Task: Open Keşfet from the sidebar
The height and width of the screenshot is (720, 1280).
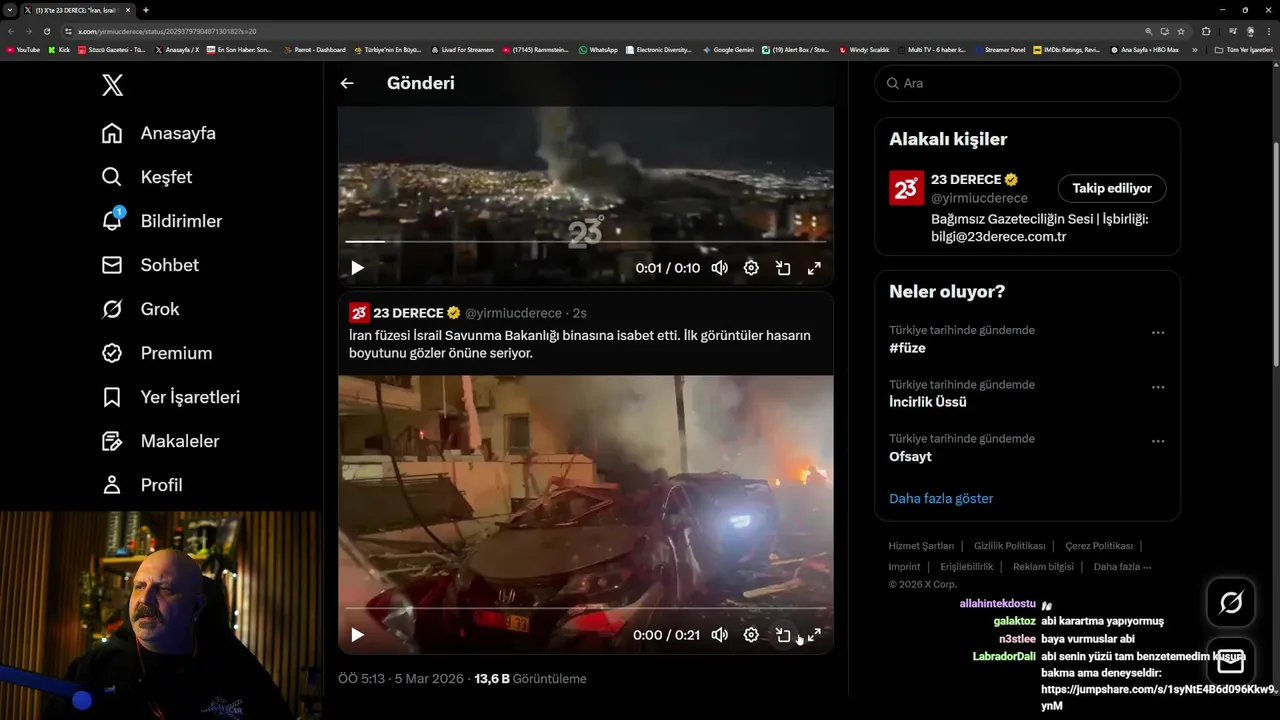Action: tap(147, 177)
